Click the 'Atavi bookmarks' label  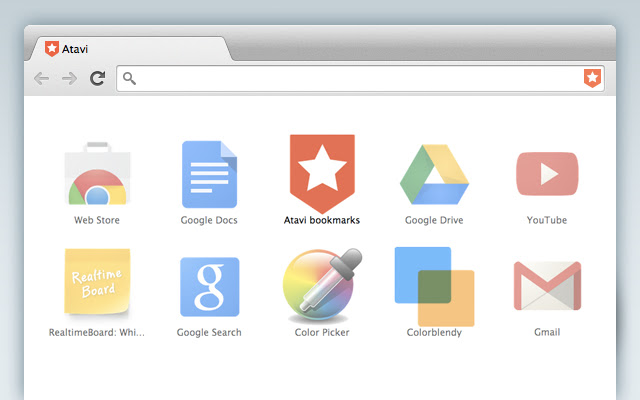(322, 220)
